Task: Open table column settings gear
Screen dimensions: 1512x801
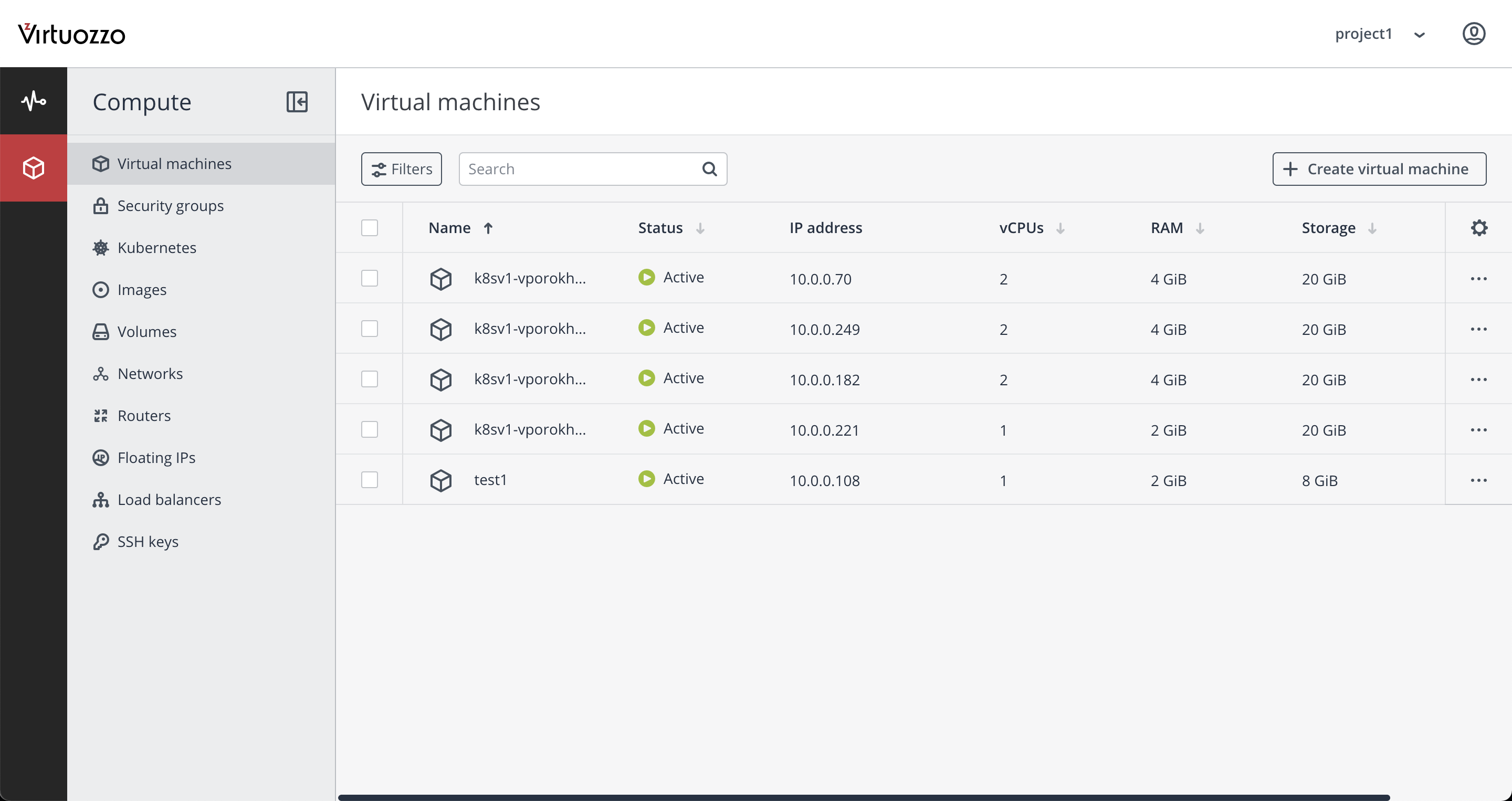Action: [1478, 228]
